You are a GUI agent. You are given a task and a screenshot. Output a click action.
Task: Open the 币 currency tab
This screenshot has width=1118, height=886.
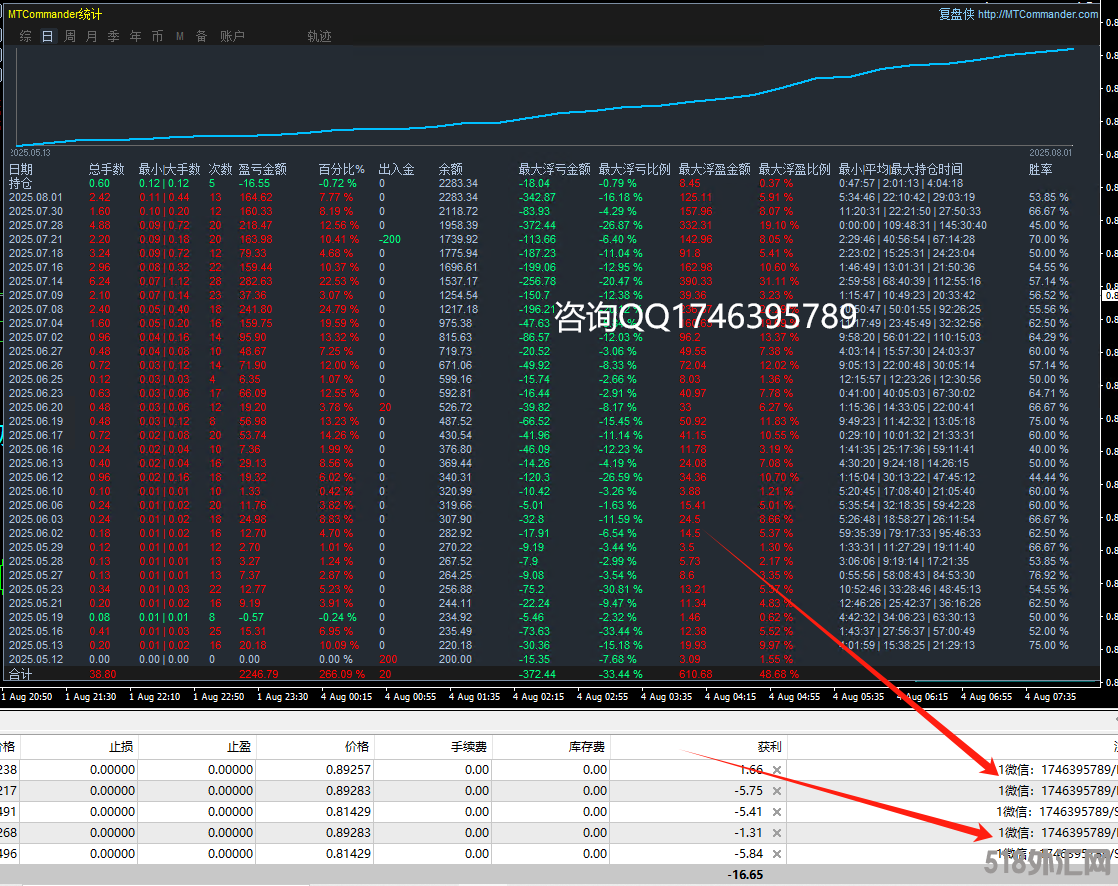pos(157,36)
